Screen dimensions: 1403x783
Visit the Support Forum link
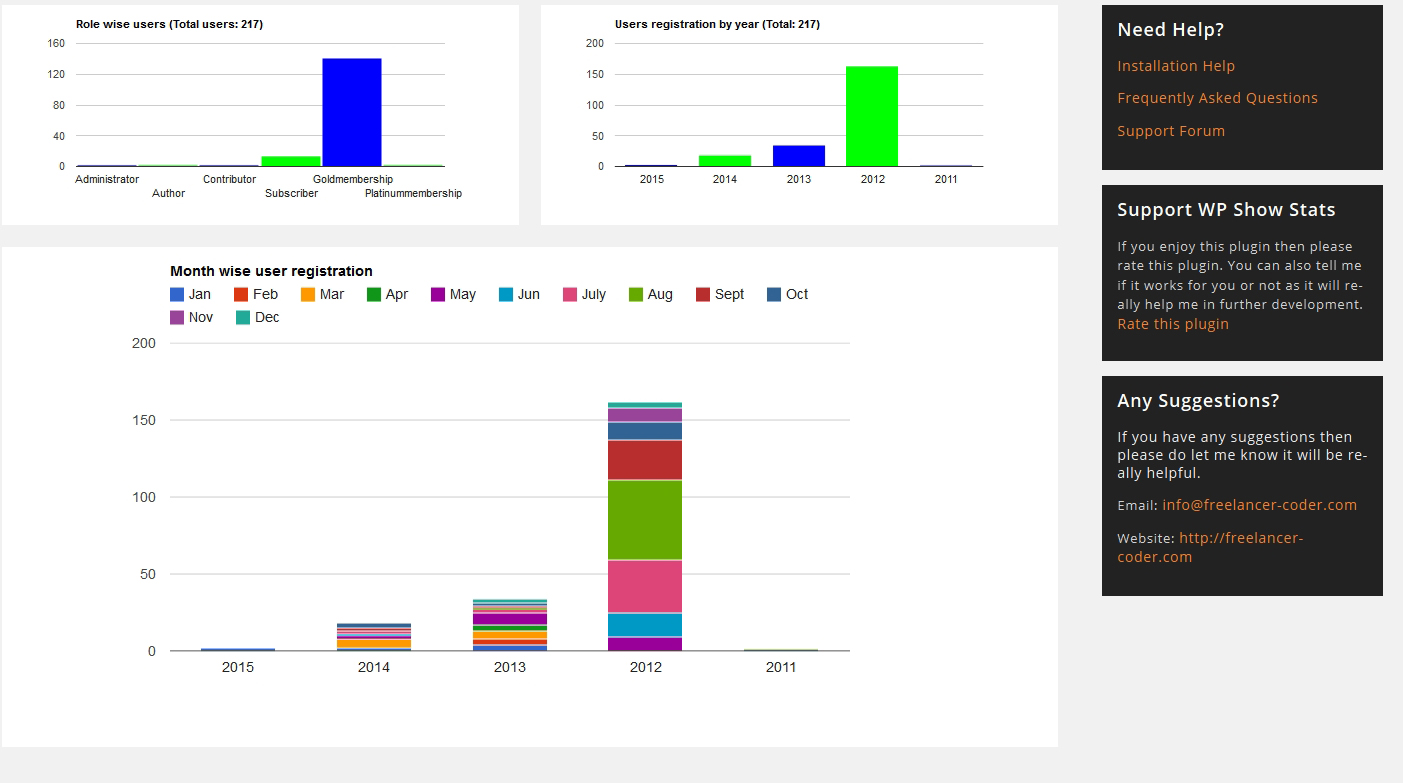click(x=1171, y=131)
